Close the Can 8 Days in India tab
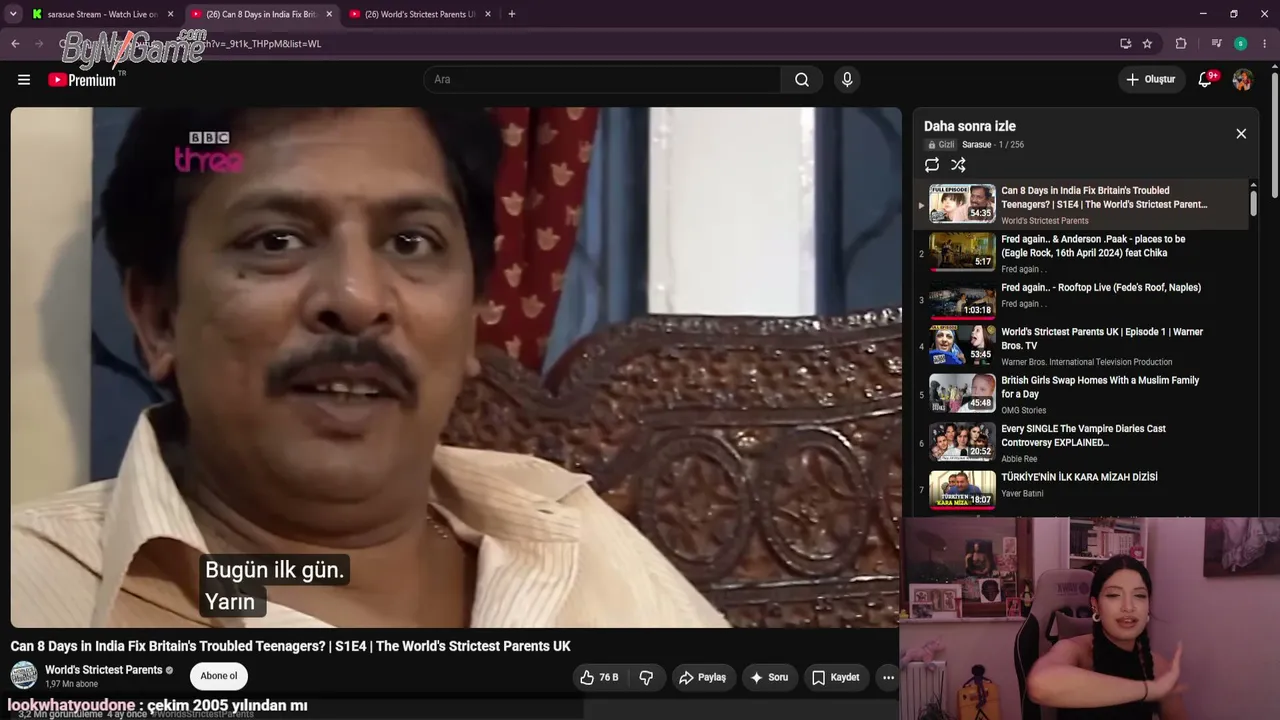 tap(328, 14)
